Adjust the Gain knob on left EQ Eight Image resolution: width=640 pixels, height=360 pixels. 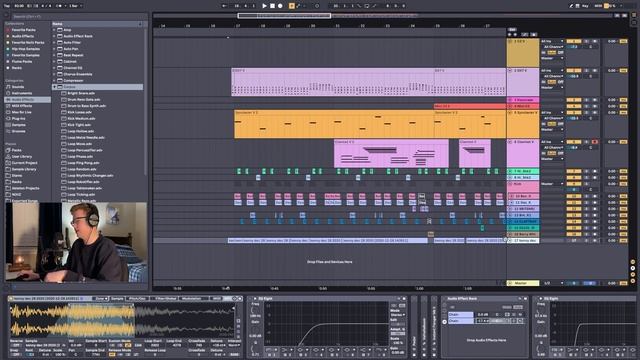tap(255, 329)
